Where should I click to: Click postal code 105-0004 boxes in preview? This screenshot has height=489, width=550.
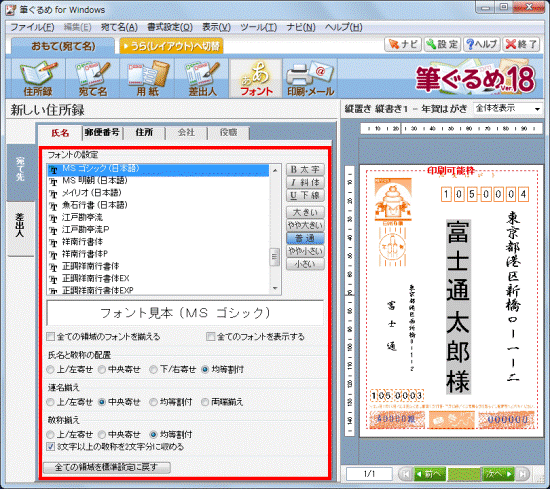coord(485,194)
